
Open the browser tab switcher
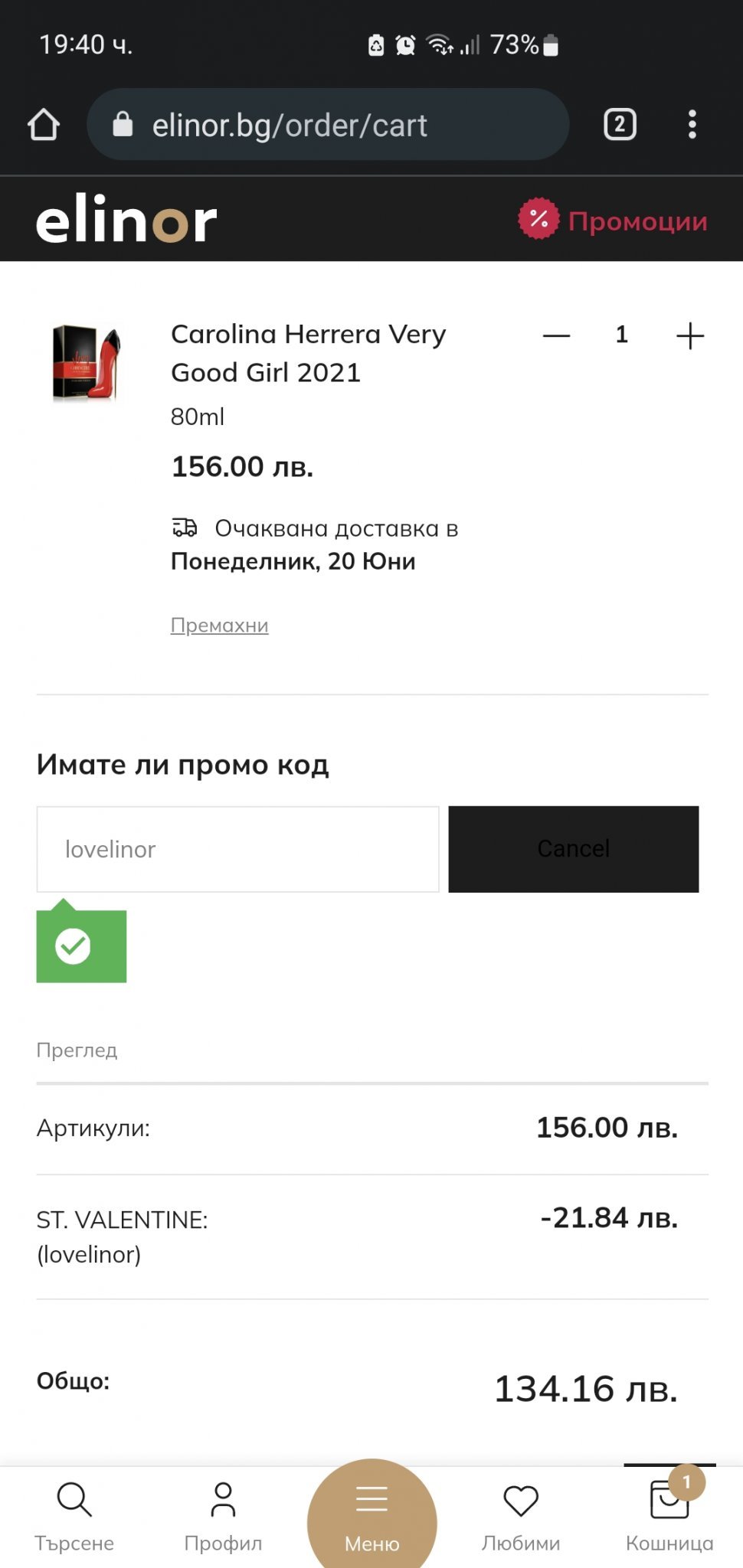tap(620, 125)
